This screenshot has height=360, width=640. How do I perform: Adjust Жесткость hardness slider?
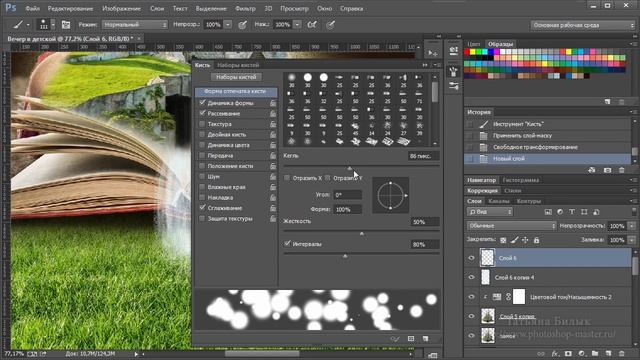361,232
